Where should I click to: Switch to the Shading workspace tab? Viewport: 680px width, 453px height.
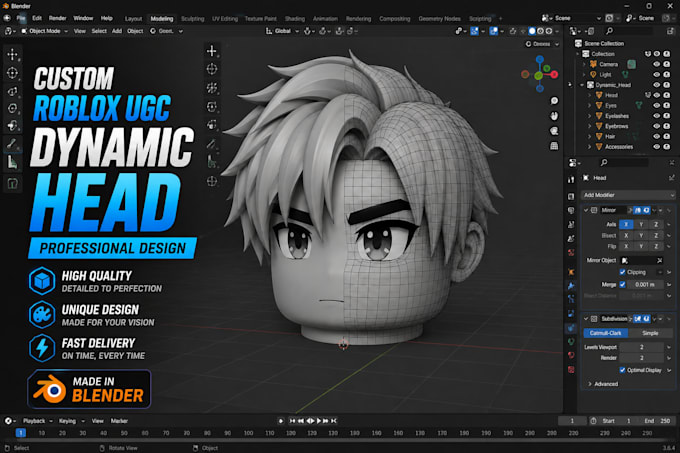295,19
